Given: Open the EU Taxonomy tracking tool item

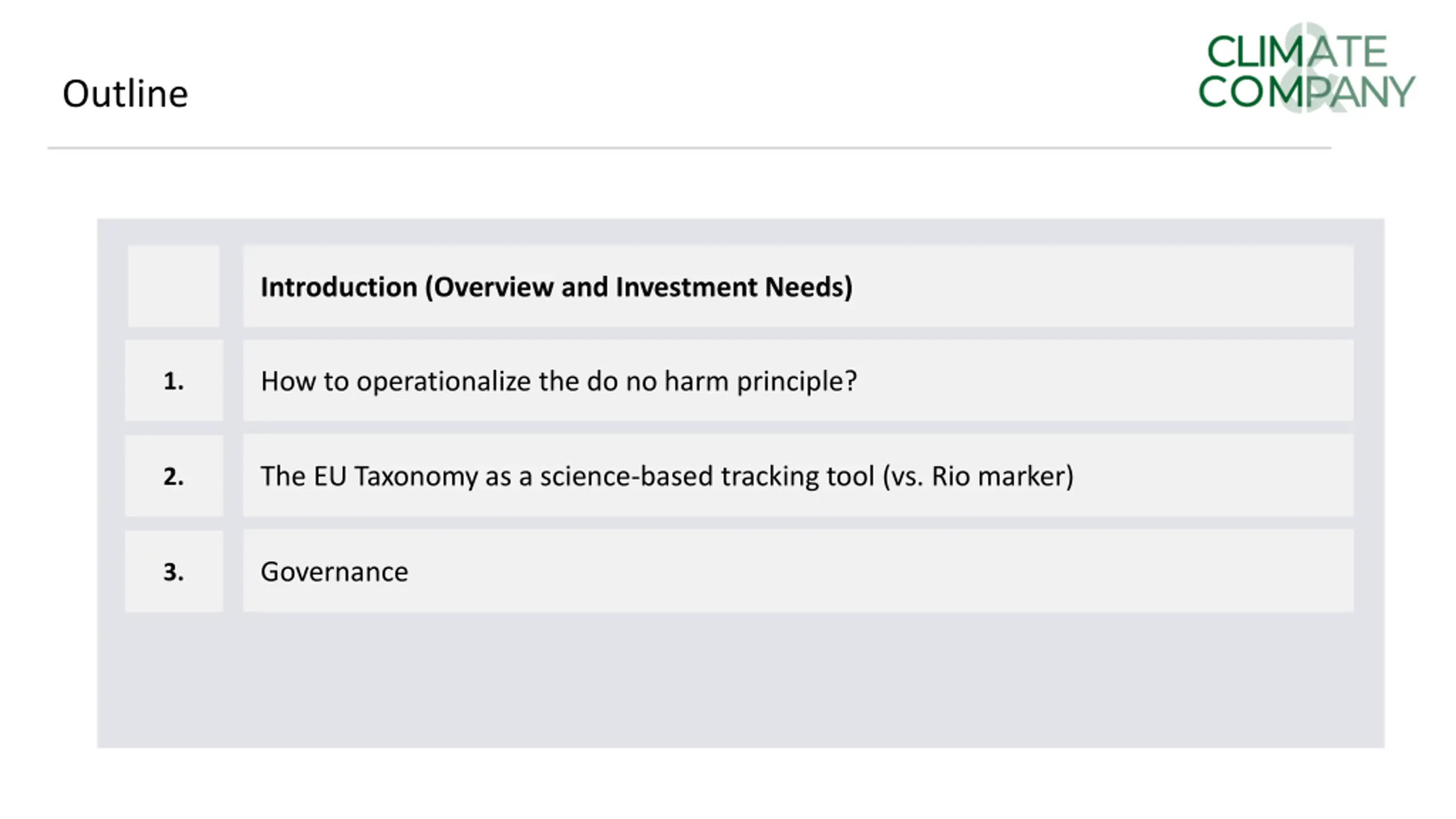Looking at the screenshot, I should (798, 475).
